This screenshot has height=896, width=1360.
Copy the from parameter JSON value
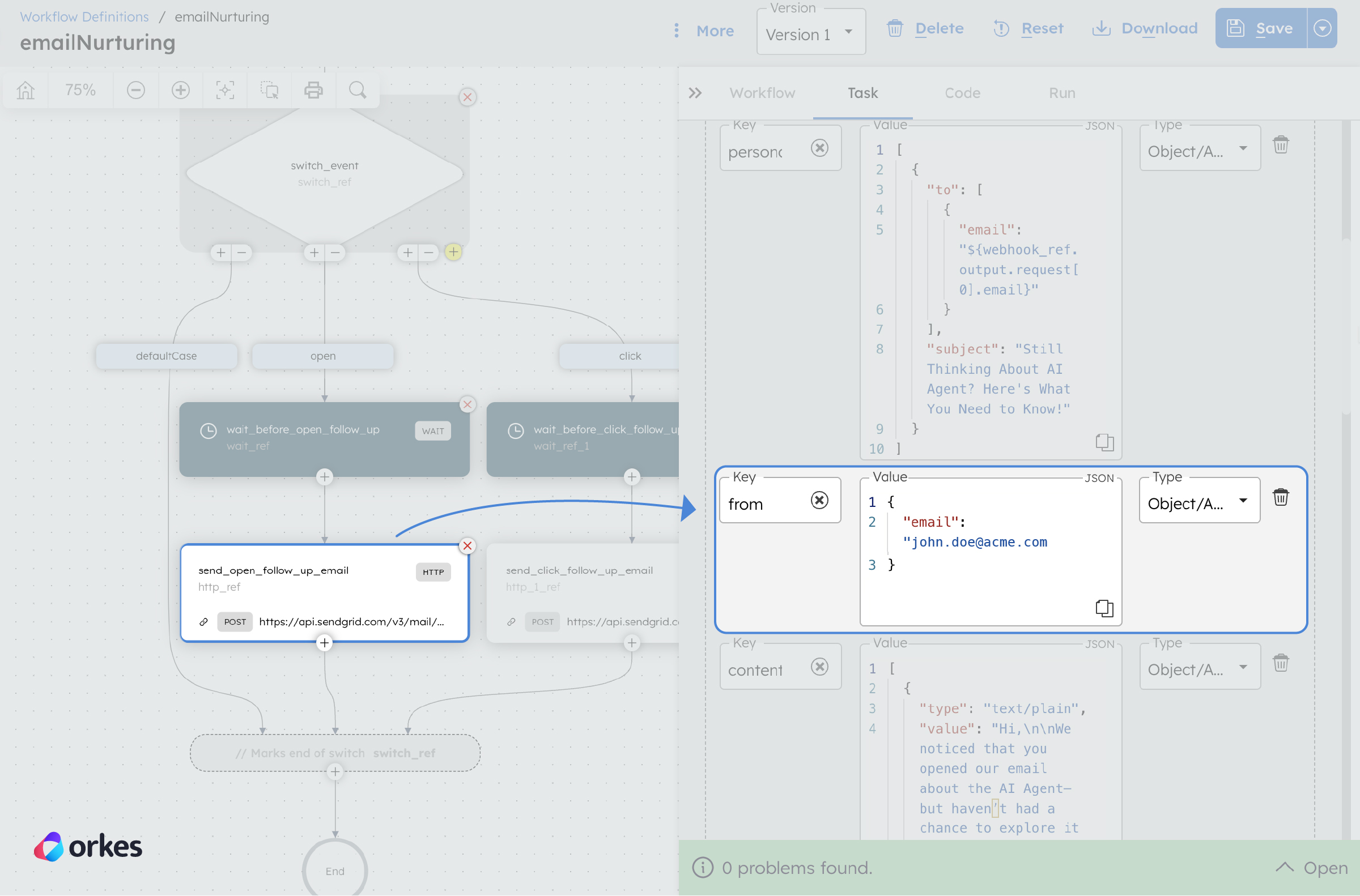(1104, 608)
